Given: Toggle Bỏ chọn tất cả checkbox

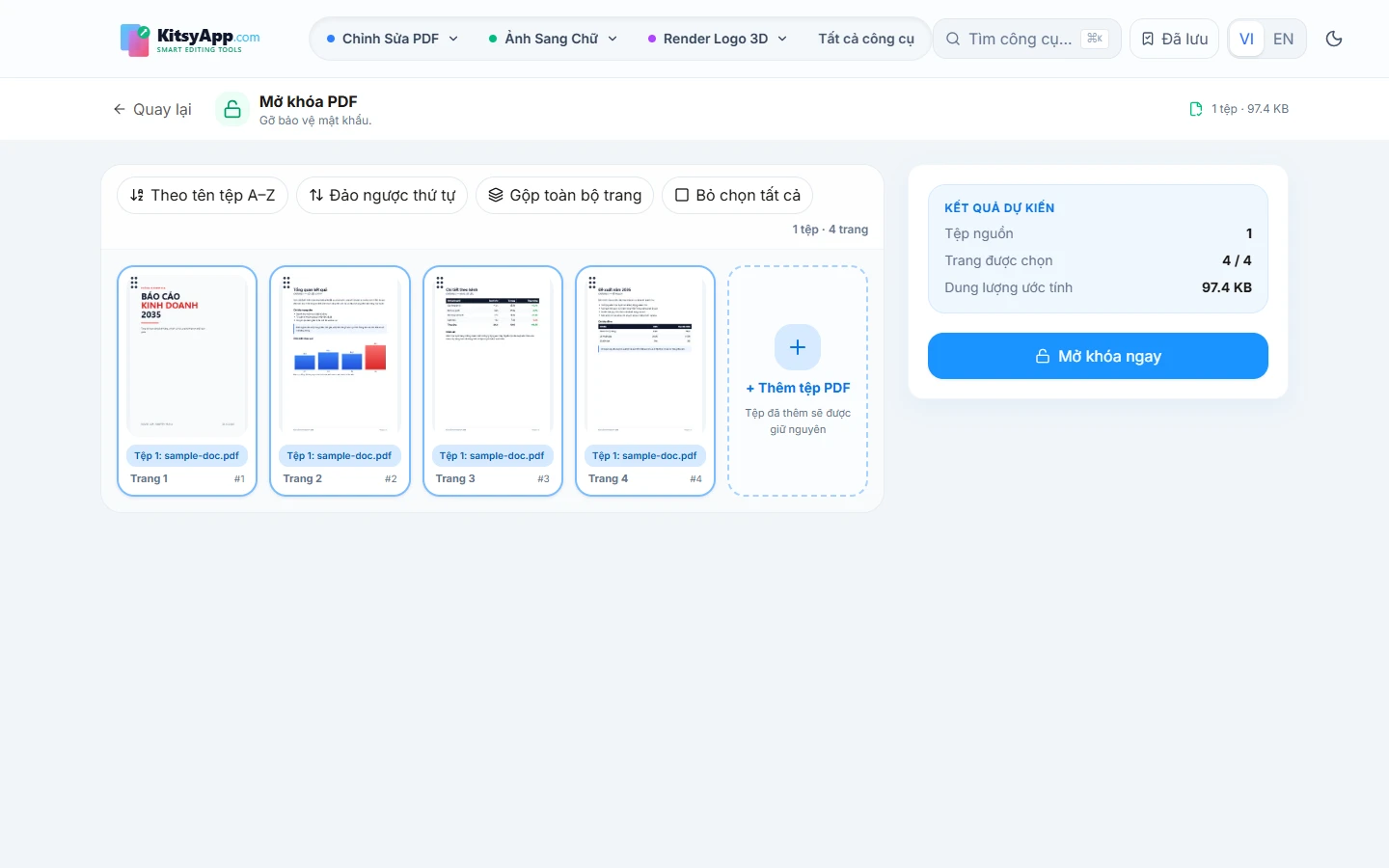Looking at the screenshot, I should tap(738, 195).
